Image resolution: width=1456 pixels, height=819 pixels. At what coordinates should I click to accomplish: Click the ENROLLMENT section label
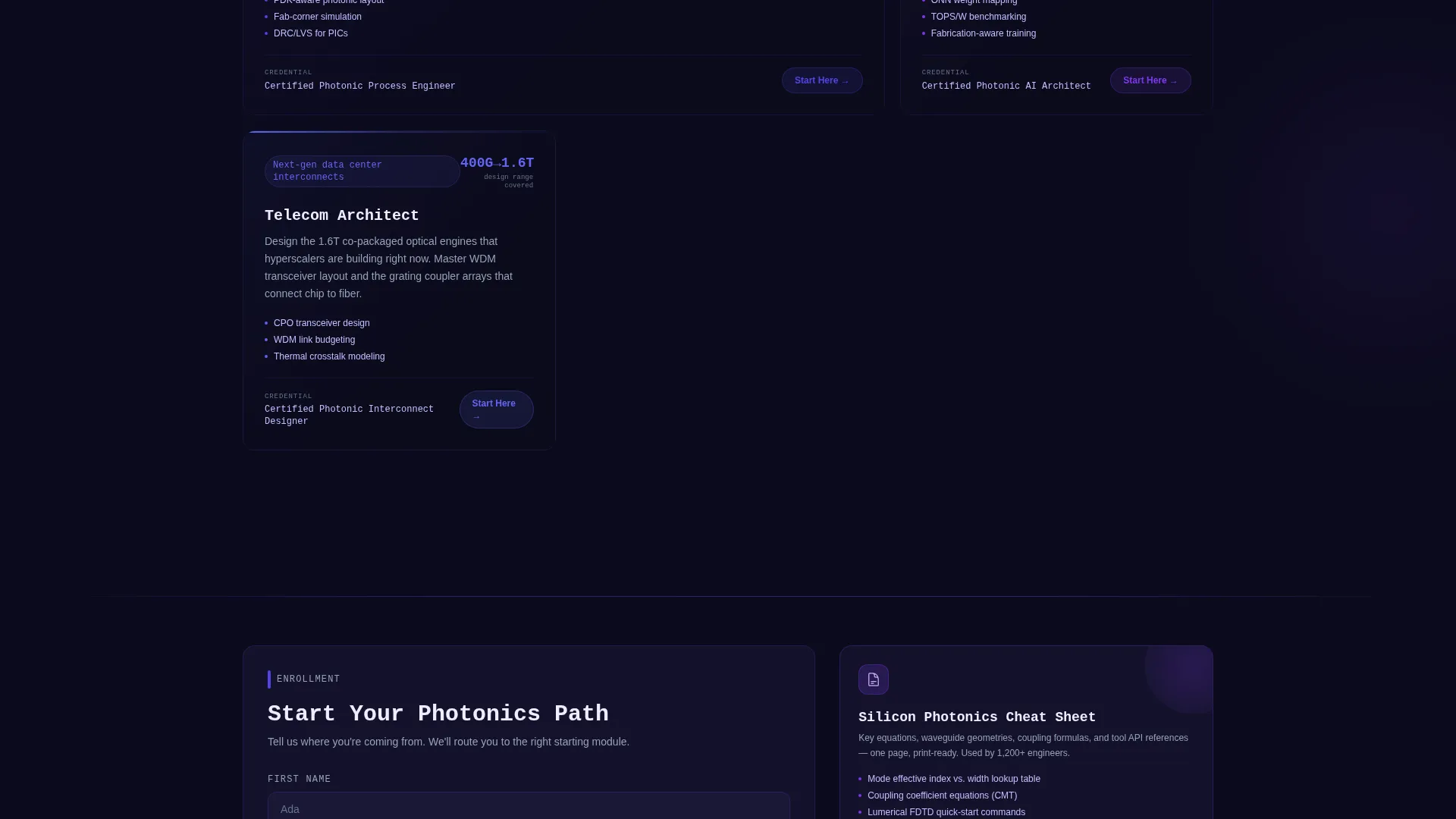pyautogui.click(x=308, y=679)
